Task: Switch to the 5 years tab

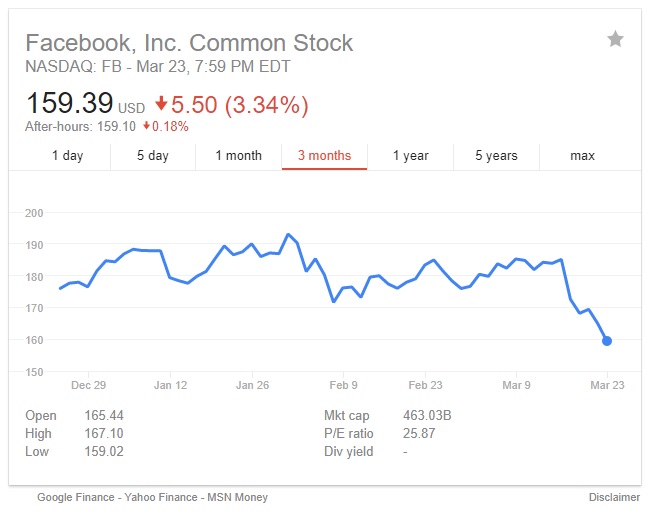Action: (496, 155)
